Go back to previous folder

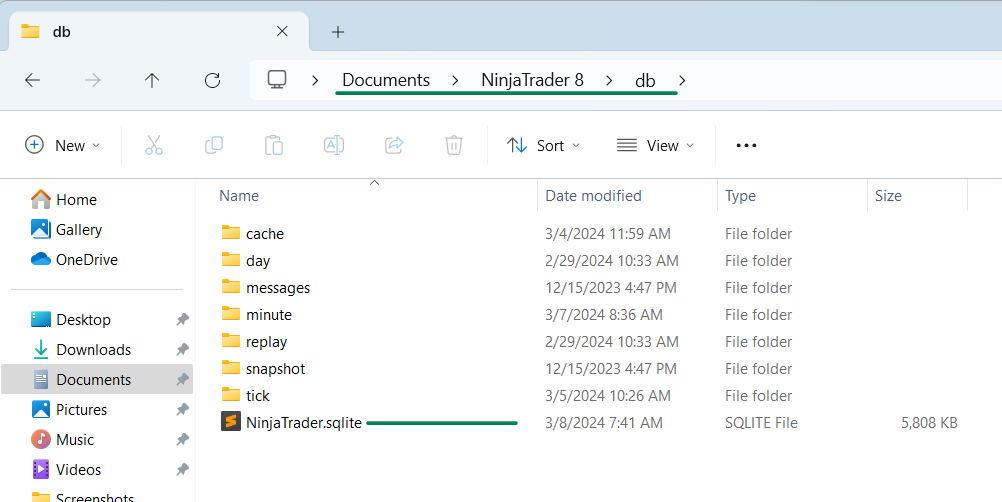point(32,80)
